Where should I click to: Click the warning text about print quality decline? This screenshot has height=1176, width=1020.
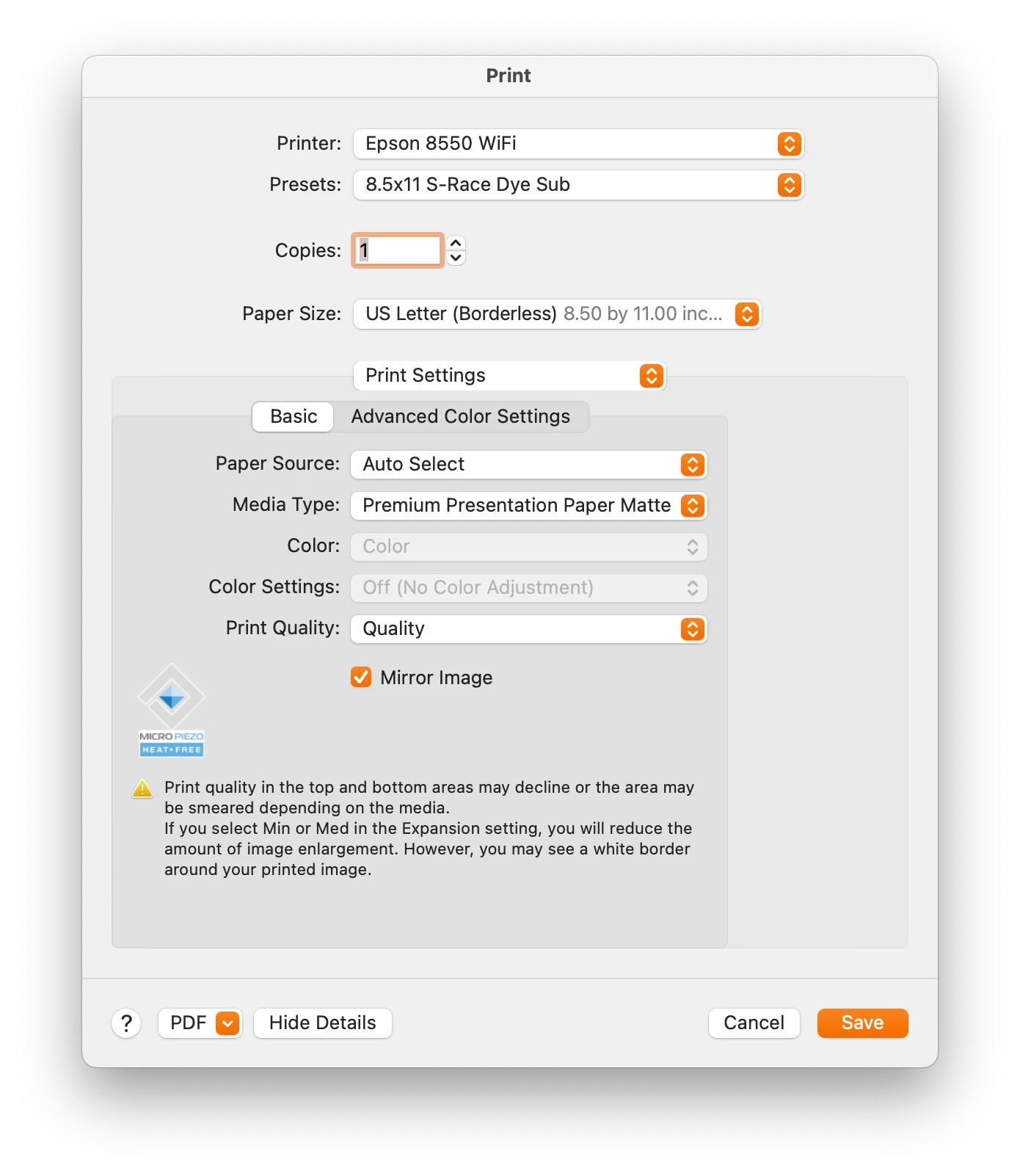tap(429, 828)
